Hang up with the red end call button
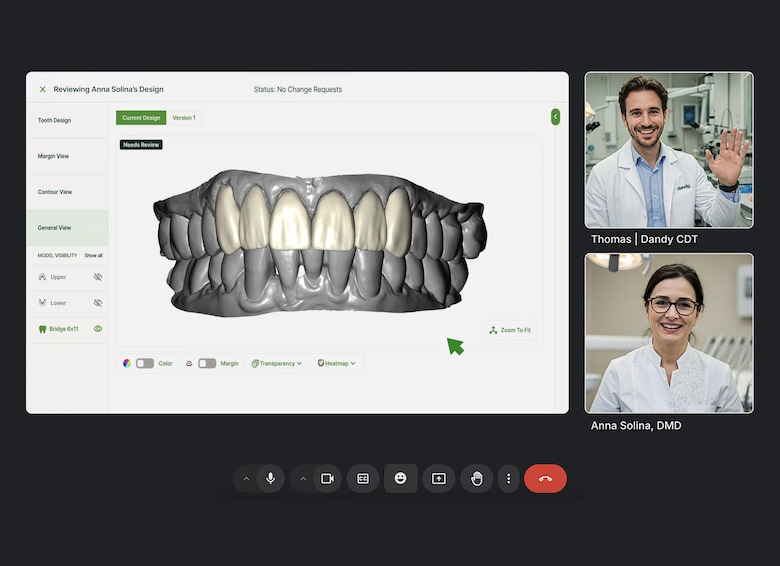 click(x=545, y=479)
